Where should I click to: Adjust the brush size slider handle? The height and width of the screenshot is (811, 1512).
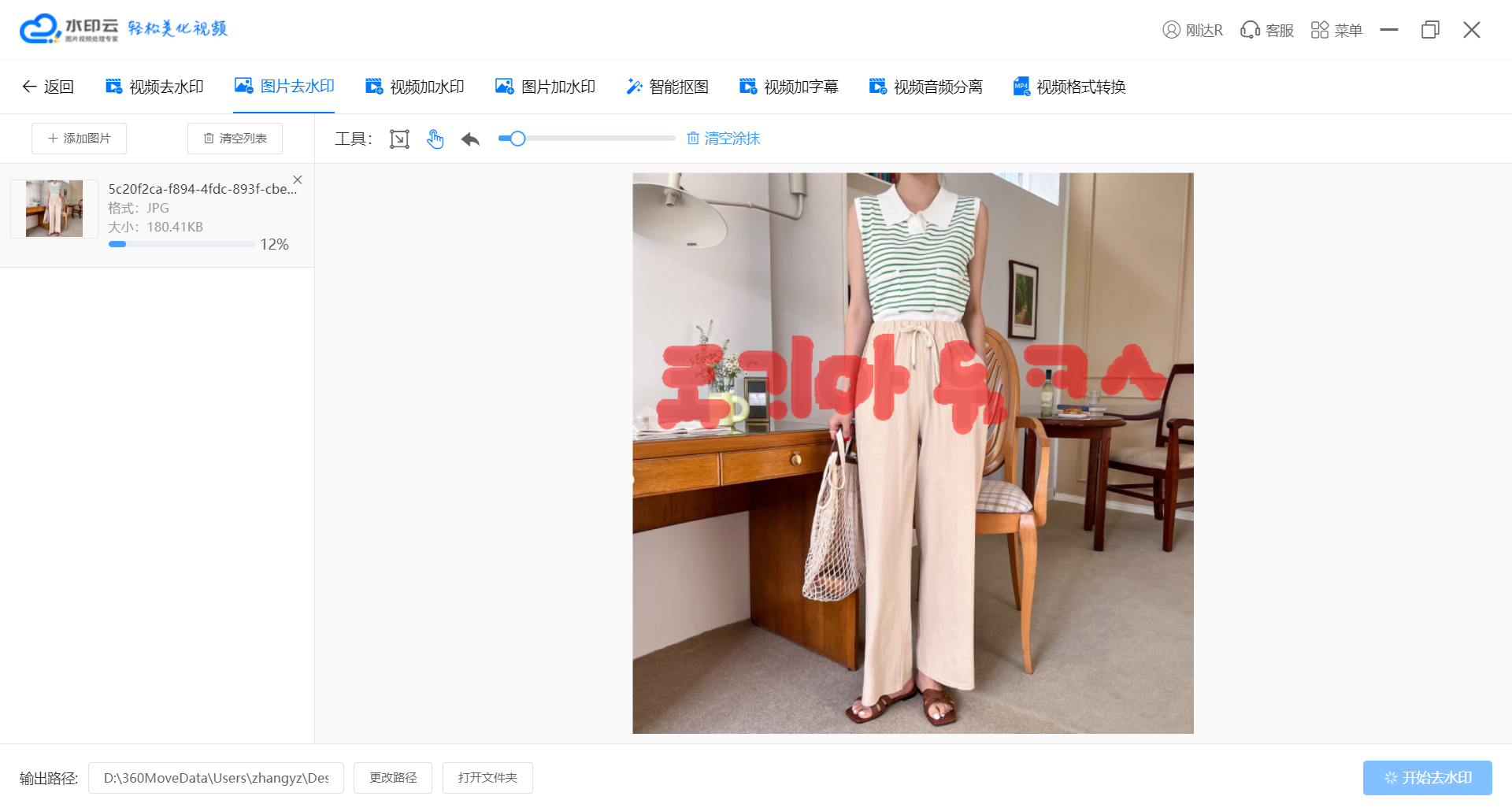click(x=517, y=139)
